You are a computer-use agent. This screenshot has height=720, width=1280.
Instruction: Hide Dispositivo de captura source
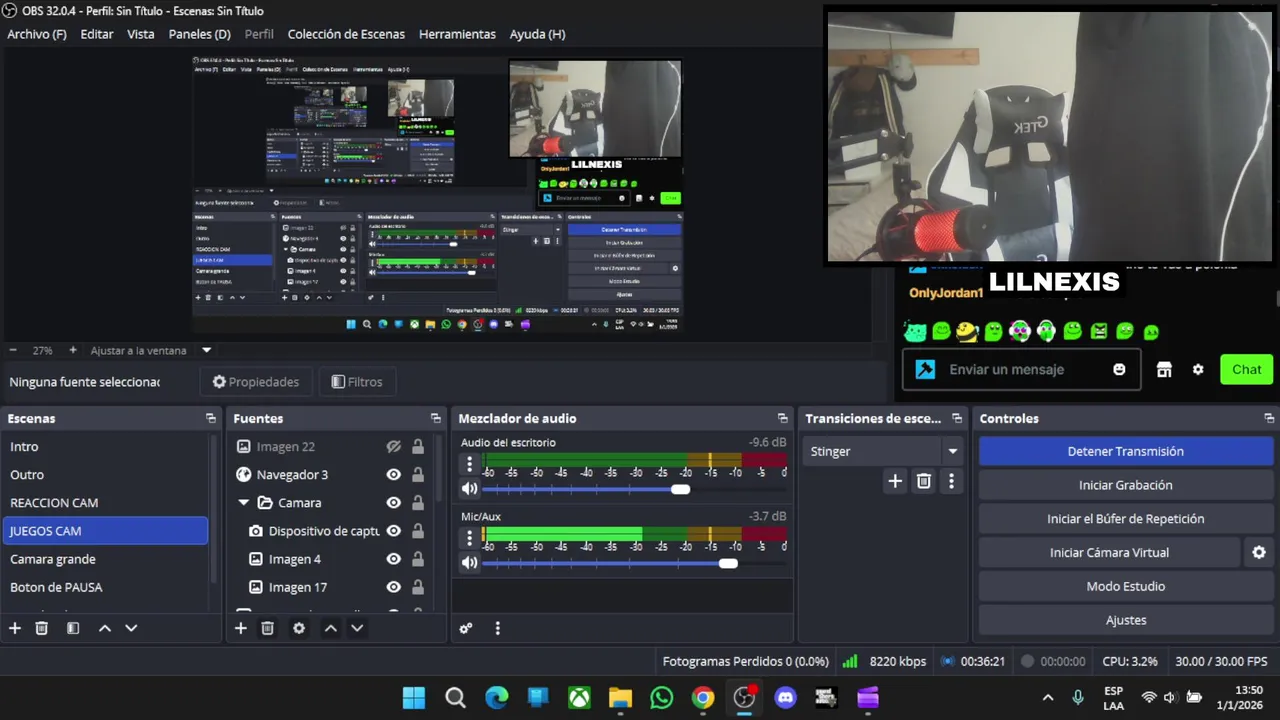pyautogui.click(x=394, y=531)
